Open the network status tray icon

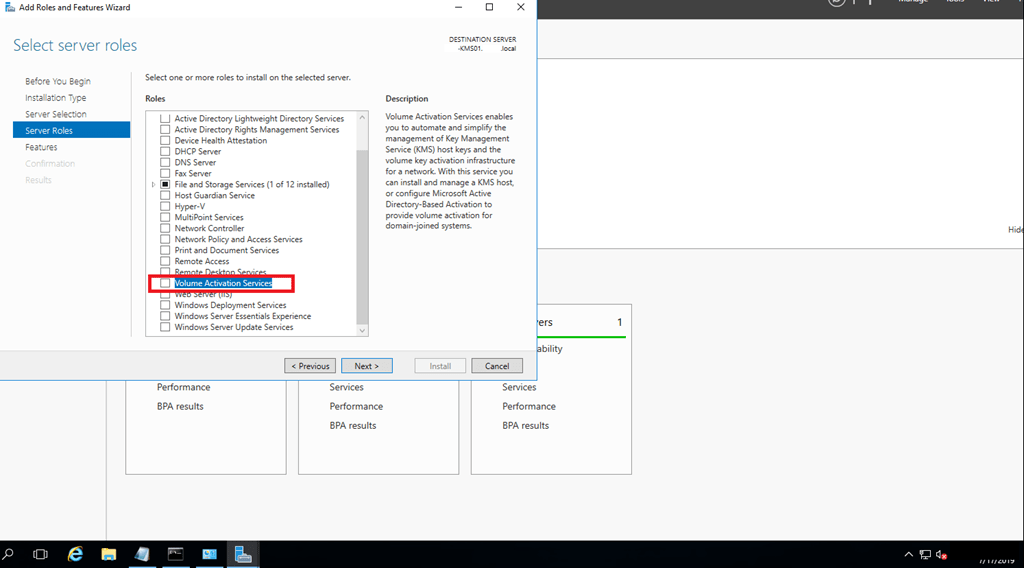925,554
